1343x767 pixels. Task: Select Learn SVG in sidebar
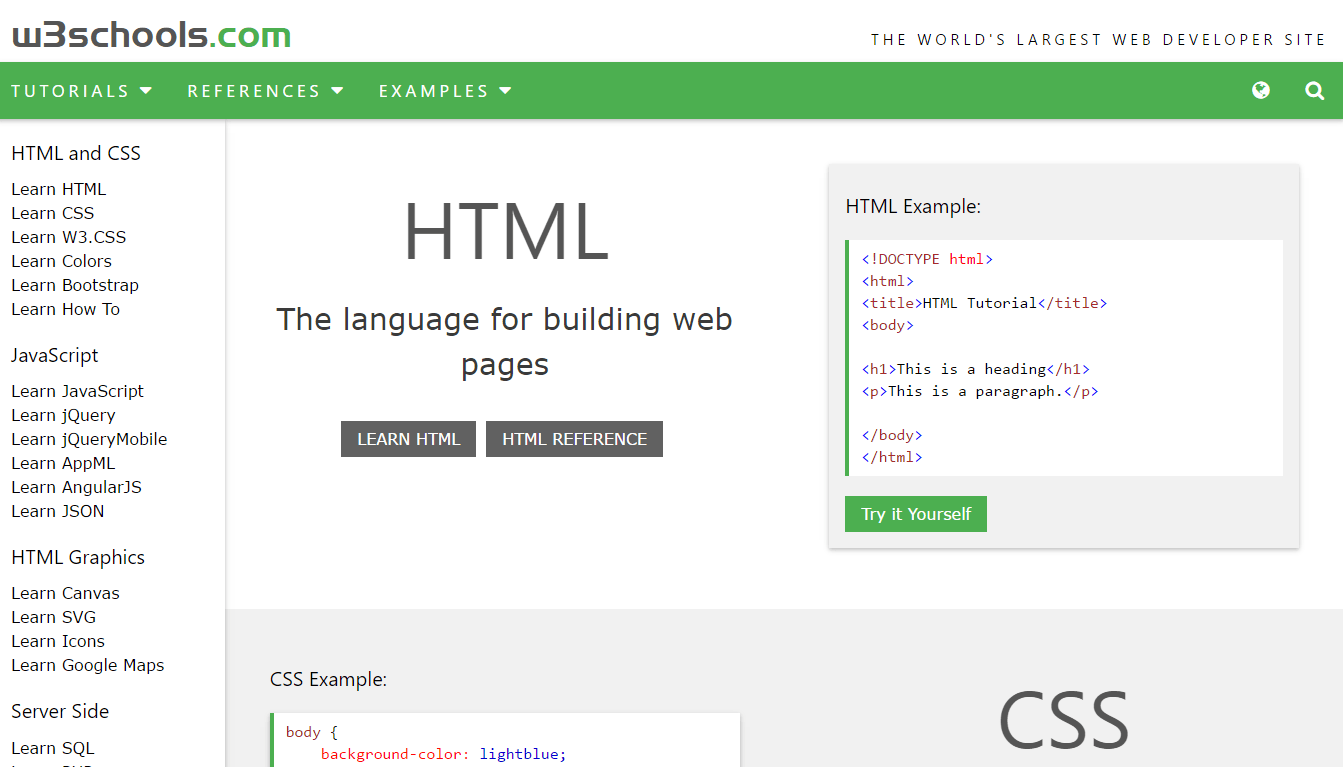54,617
